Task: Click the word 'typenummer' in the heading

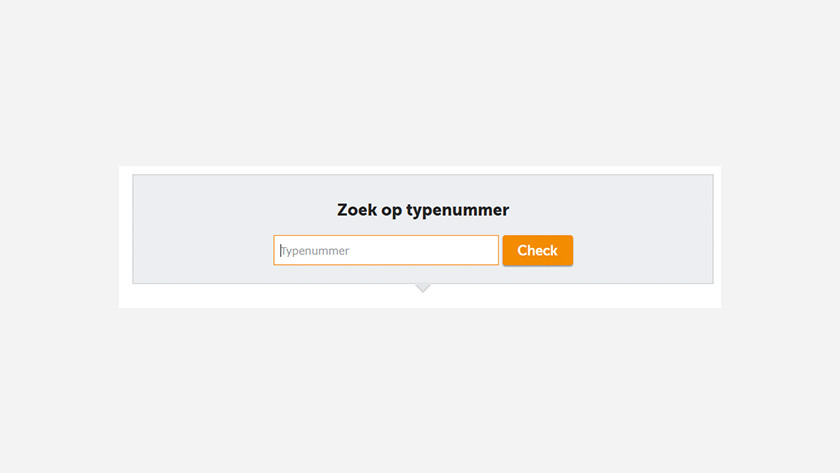Action: [458, 211]
